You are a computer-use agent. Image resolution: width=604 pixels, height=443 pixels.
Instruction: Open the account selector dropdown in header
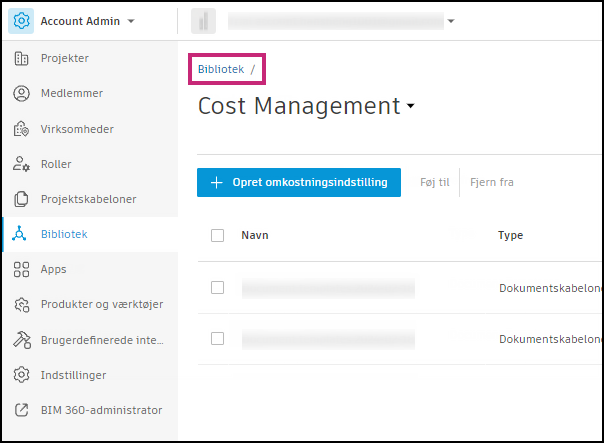point(451,21)
